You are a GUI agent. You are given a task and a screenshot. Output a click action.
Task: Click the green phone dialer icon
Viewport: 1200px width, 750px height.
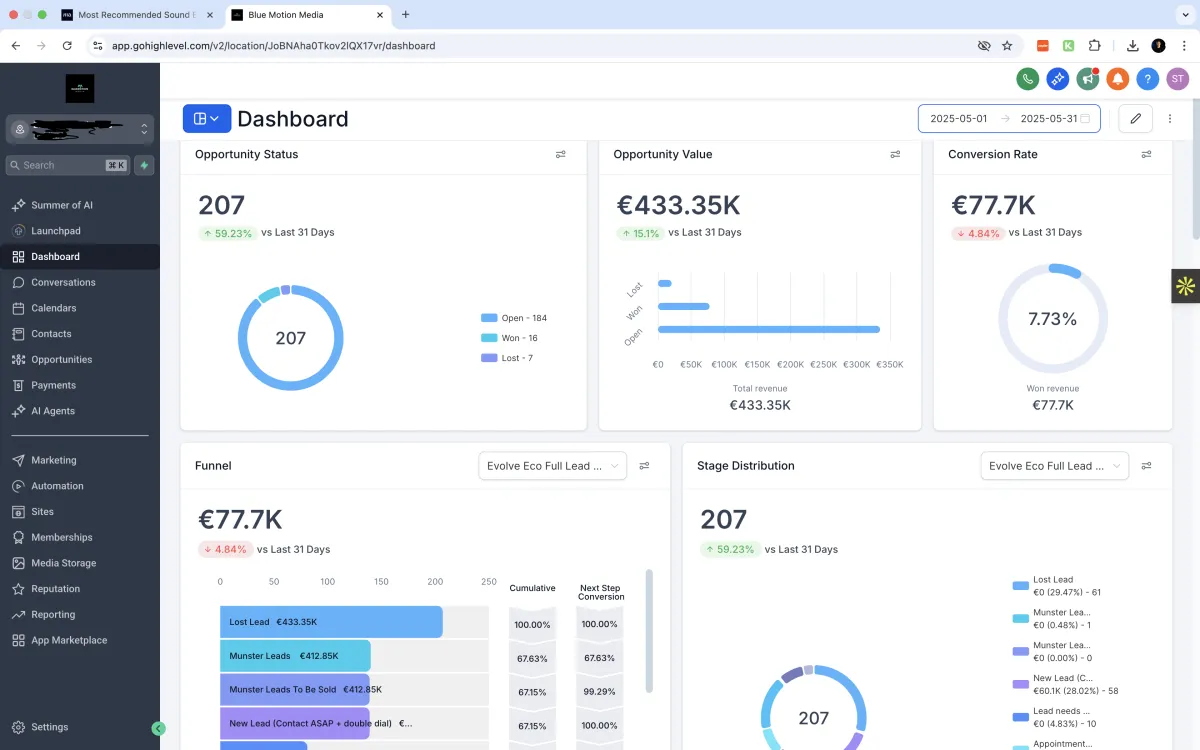pos(1027,79)
